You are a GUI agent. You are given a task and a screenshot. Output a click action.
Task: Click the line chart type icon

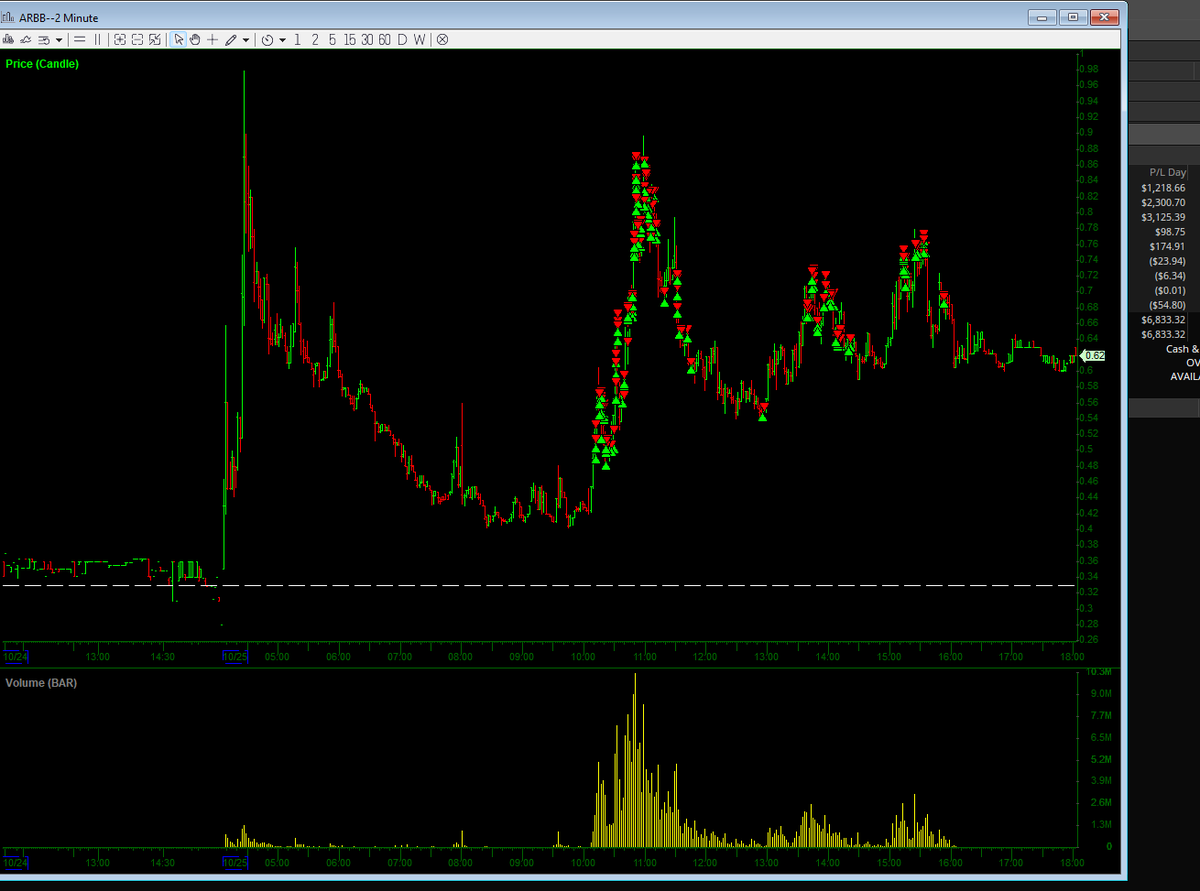tap(26, 39)
